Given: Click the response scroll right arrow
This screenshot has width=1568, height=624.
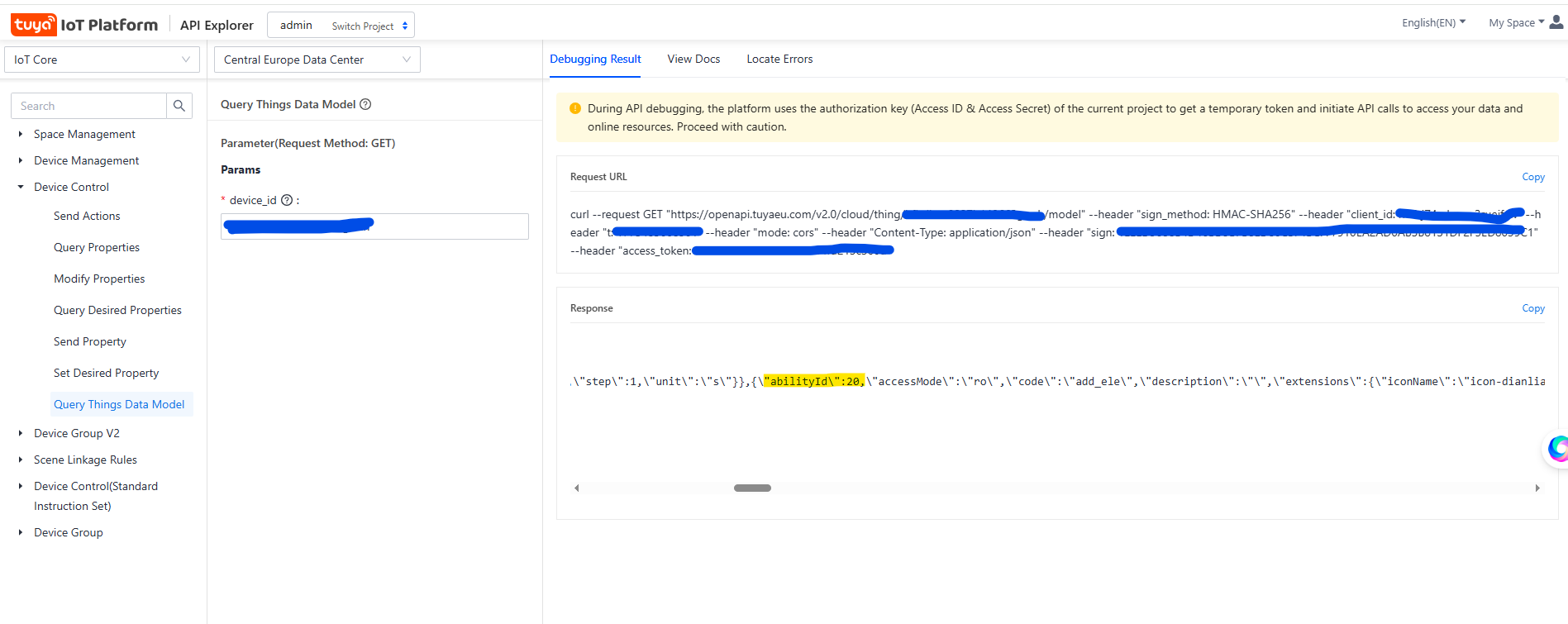Looking at the screenshot, I should [x=1537, y=488].
